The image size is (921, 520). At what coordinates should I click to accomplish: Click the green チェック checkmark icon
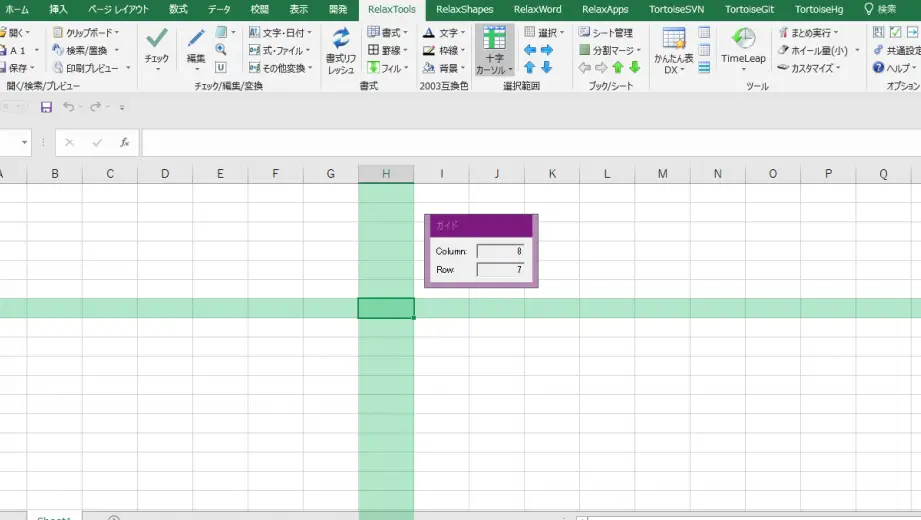tap(156, 39)
